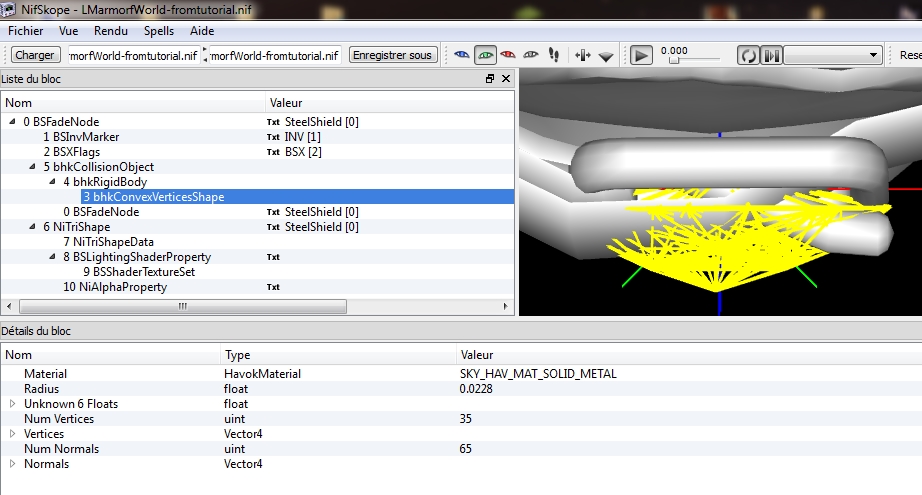
Task: Click the Nom column header in block list
Action: point(133,103)
